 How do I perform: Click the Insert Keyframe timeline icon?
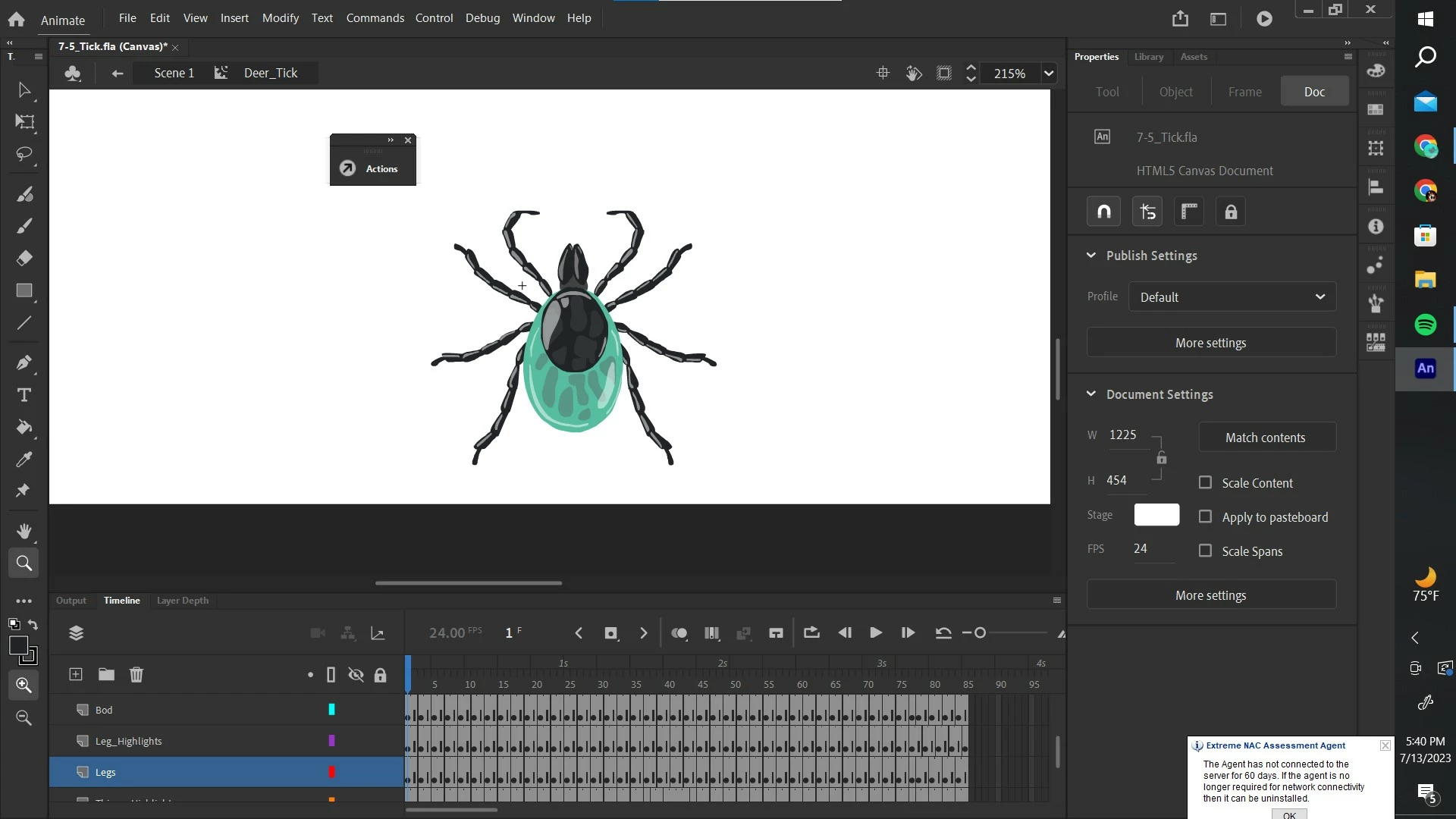click(x=610, y=633)
